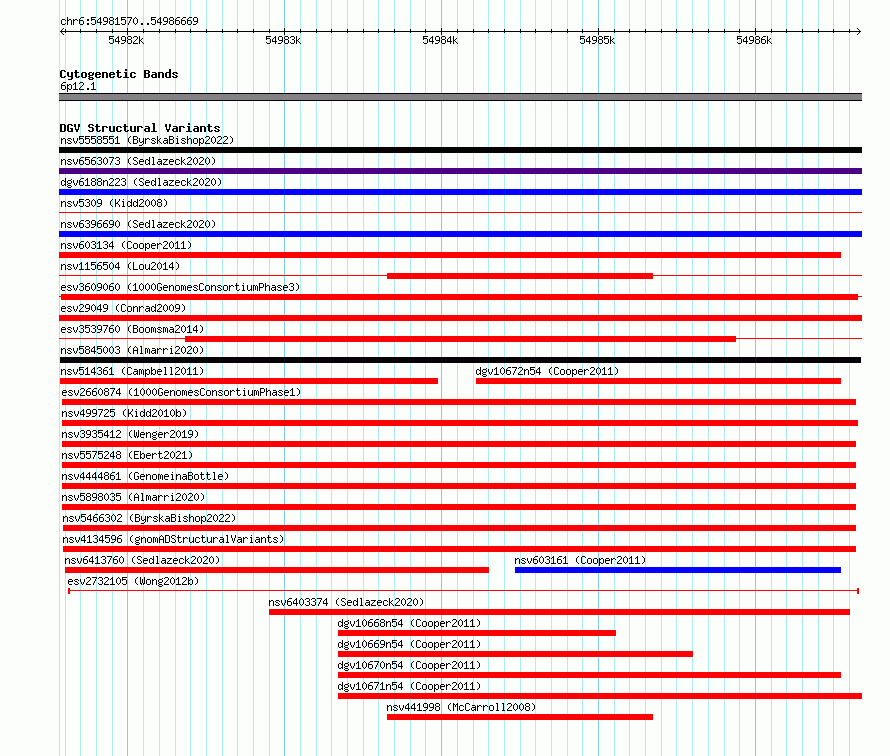This screenshot has width=890, height=756.
Task: Open the nsv6396690 (Sedlazeck2020) variant label
Action: click(138, 224)
